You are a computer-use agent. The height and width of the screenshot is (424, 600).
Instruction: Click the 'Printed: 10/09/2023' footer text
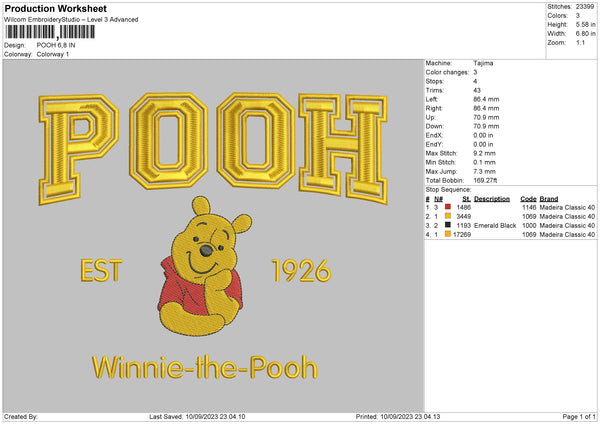tap(398, 417)
